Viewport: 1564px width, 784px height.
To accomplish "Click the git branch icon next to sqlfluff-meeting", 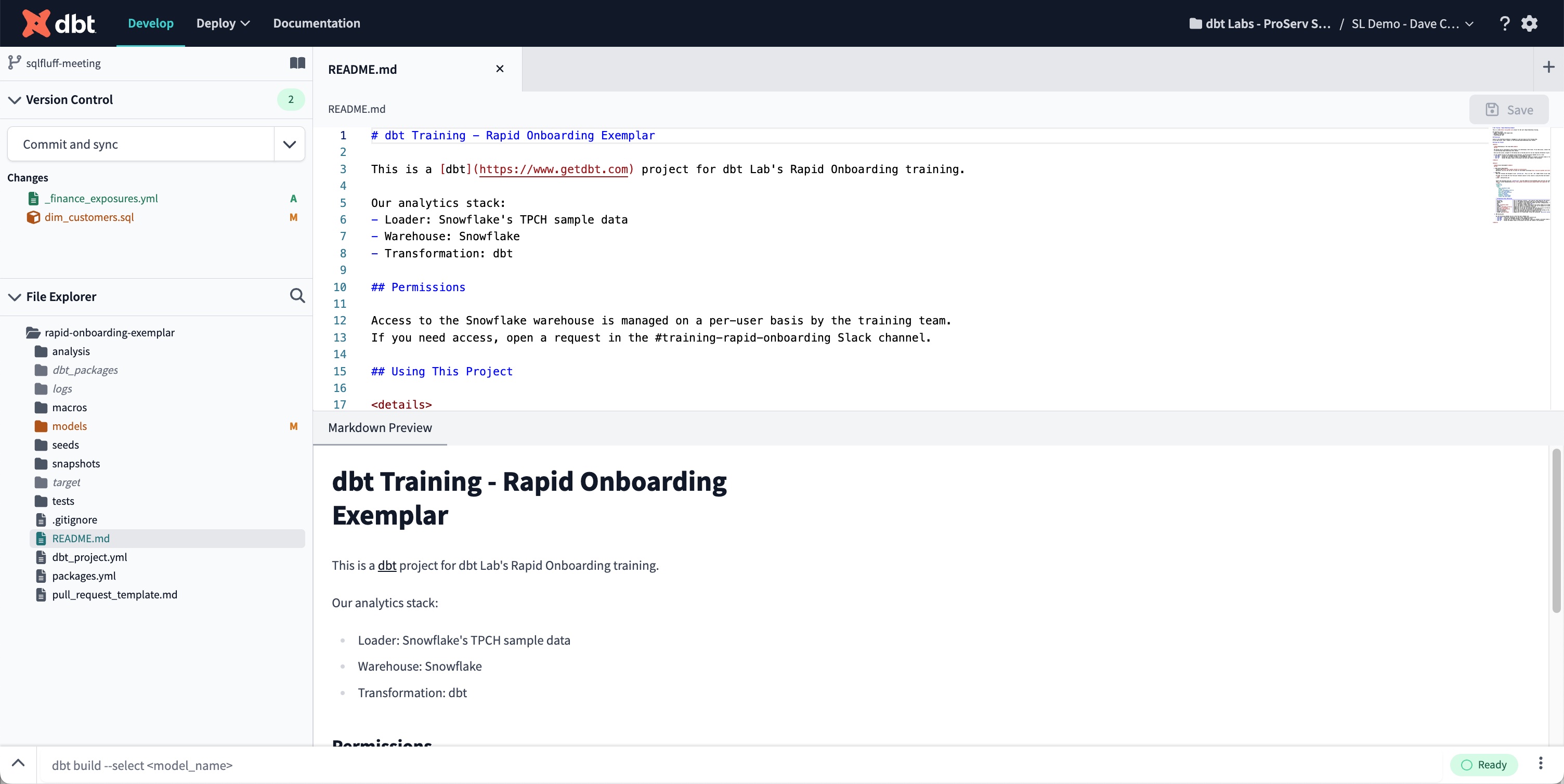I will pyautogui.click(x=14, y=63).
